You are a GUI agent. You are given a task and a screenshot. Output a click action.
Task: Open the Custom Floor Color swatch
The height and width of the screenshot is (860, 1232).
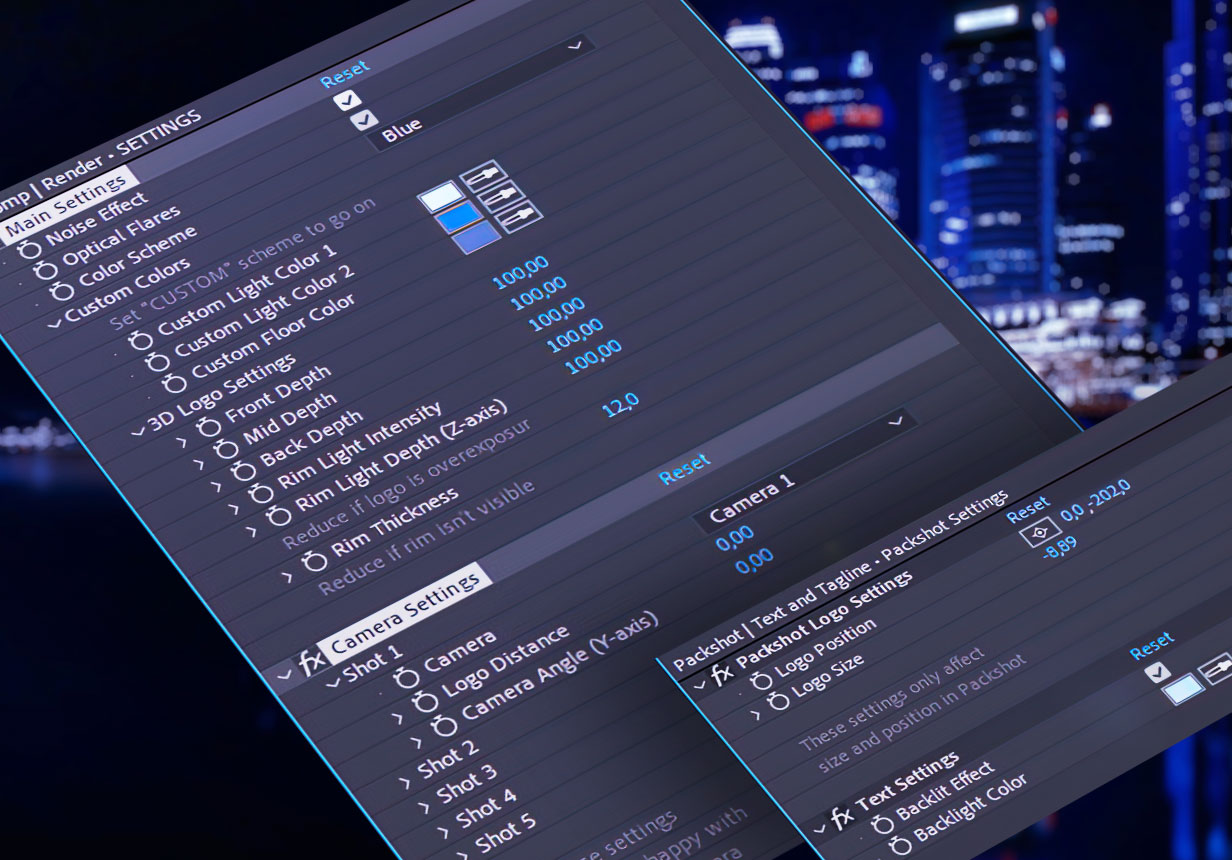pos(477,238)
